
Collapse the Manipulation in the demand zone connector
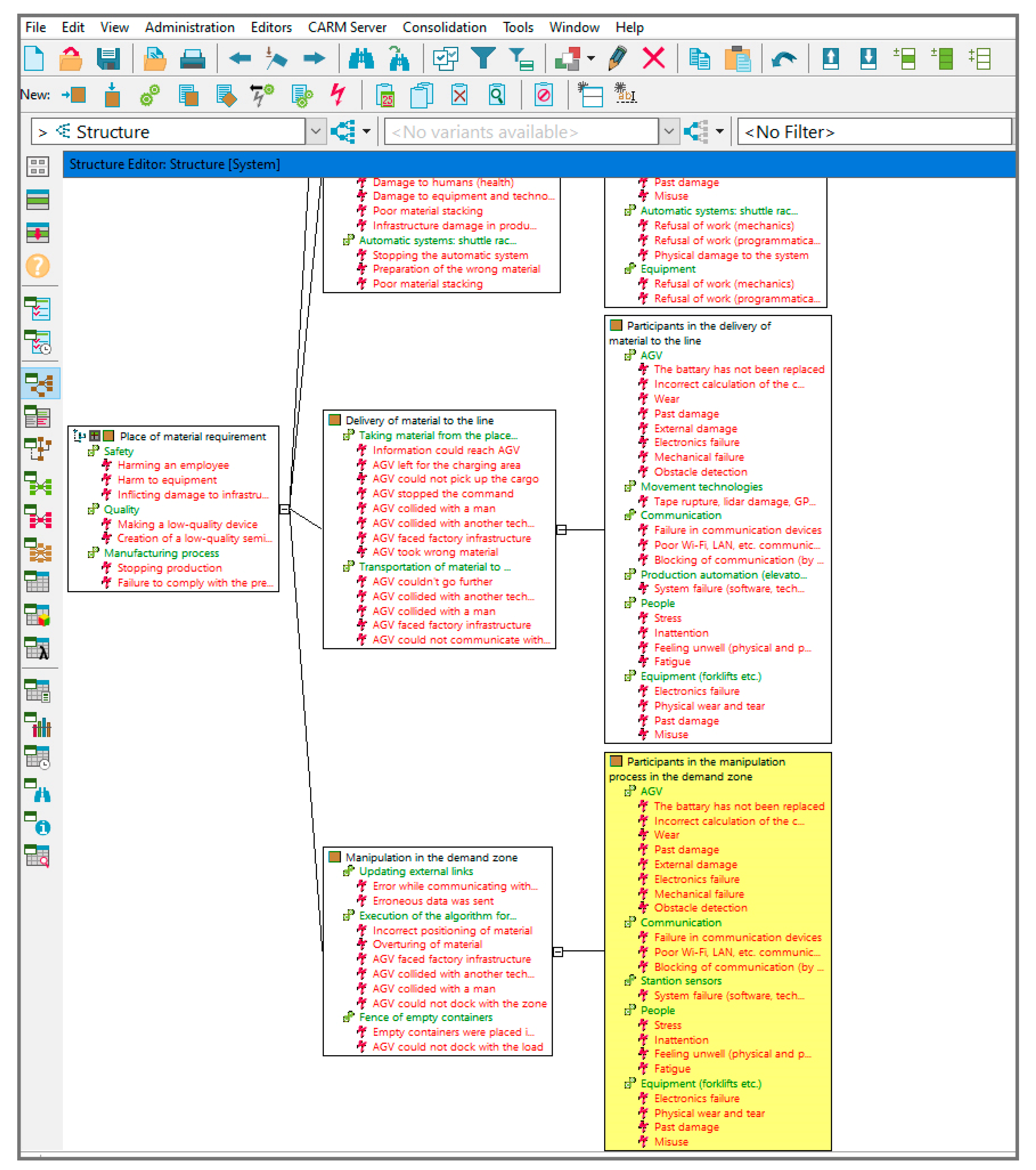pos(558,952)
